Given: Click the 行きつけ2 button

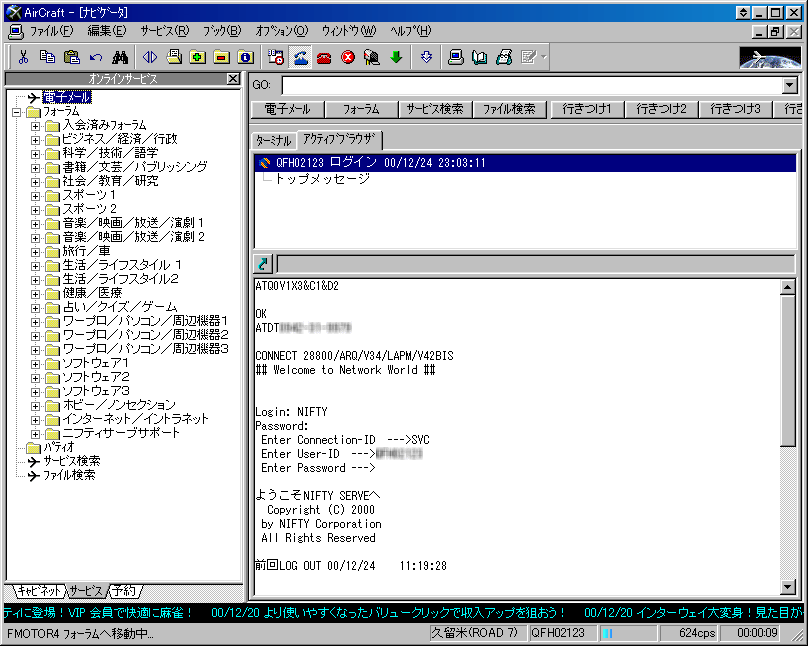Looking at the screenshot, I should pos(661,109).
